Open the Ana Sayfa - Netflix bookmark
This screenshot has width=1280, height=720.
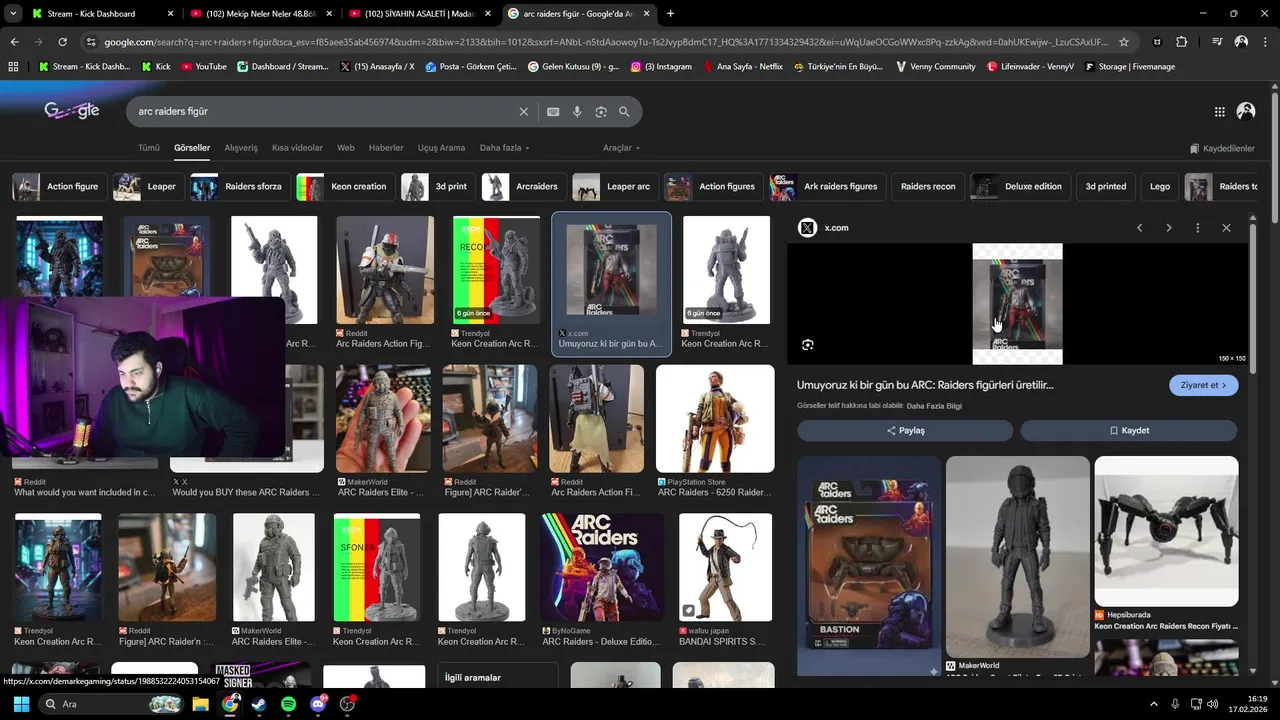pyautogui.click(x=743, y=67)
